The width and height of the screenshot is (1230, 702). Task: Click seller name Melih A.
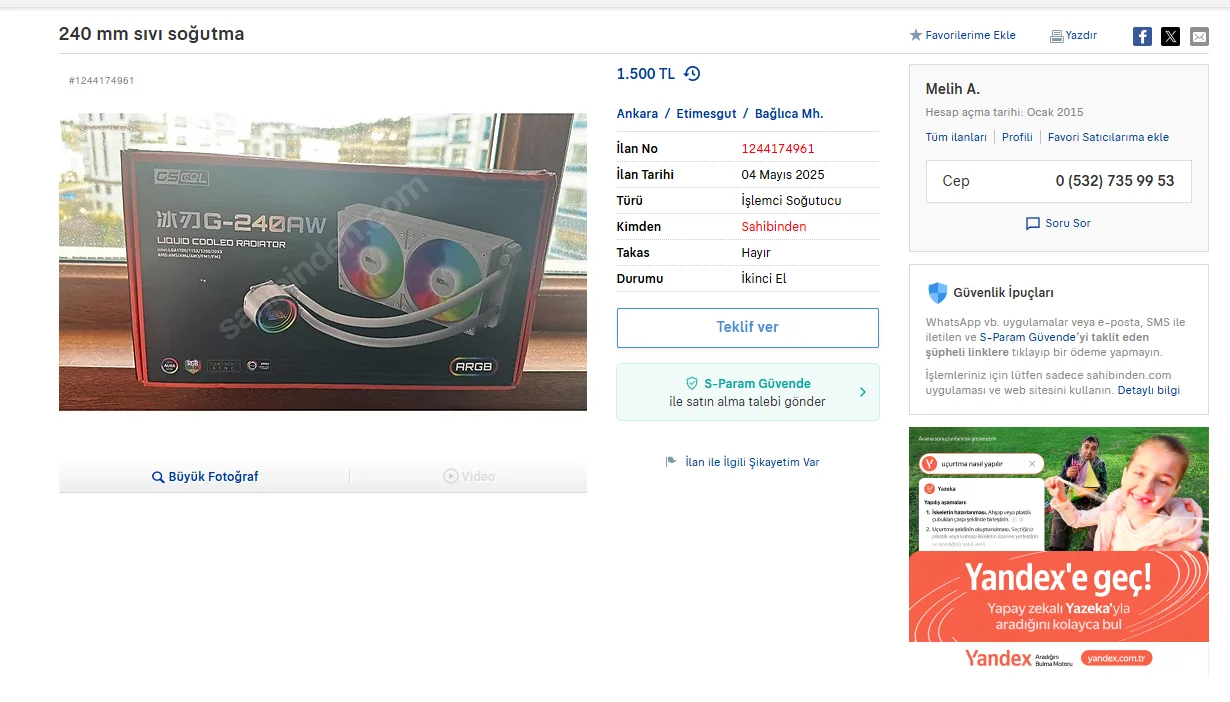pos(953,89)
